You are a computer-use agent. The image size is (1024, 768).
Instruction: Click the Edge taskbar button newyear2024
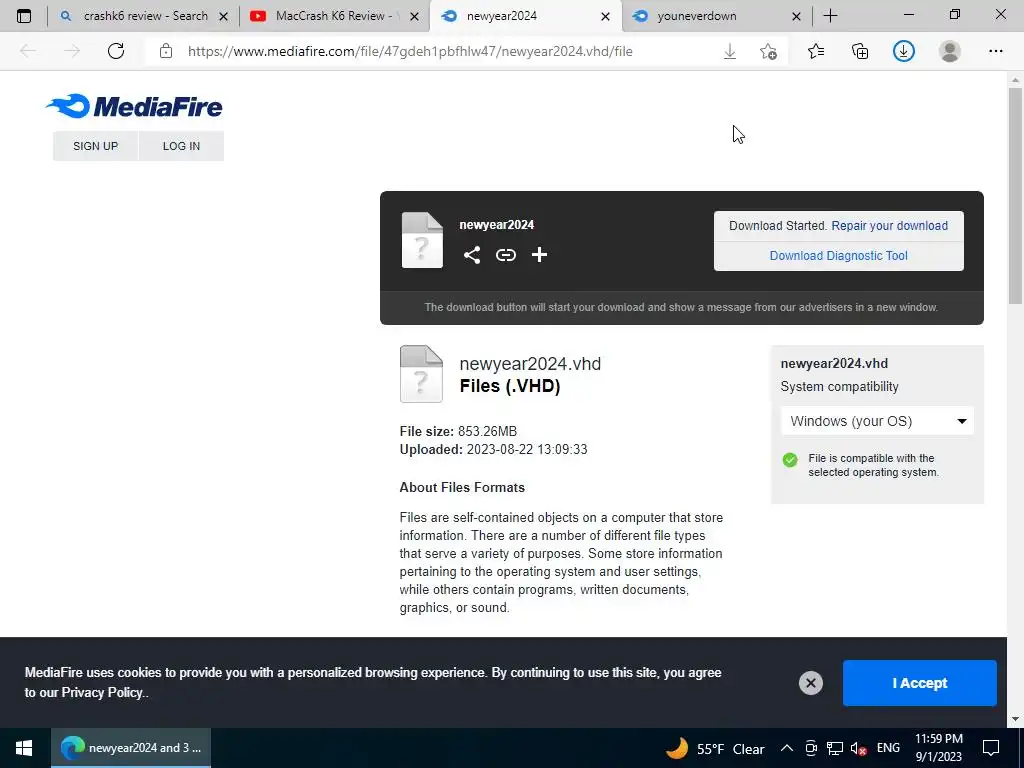[x=131, y=748]
